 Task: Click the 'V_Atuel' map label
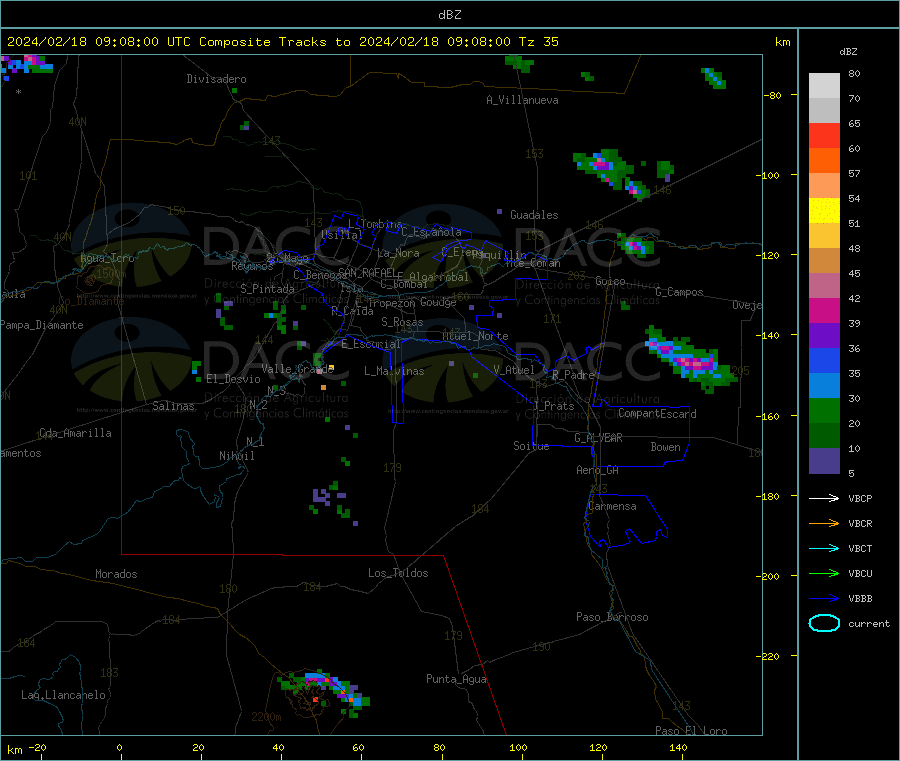(514, 370)
